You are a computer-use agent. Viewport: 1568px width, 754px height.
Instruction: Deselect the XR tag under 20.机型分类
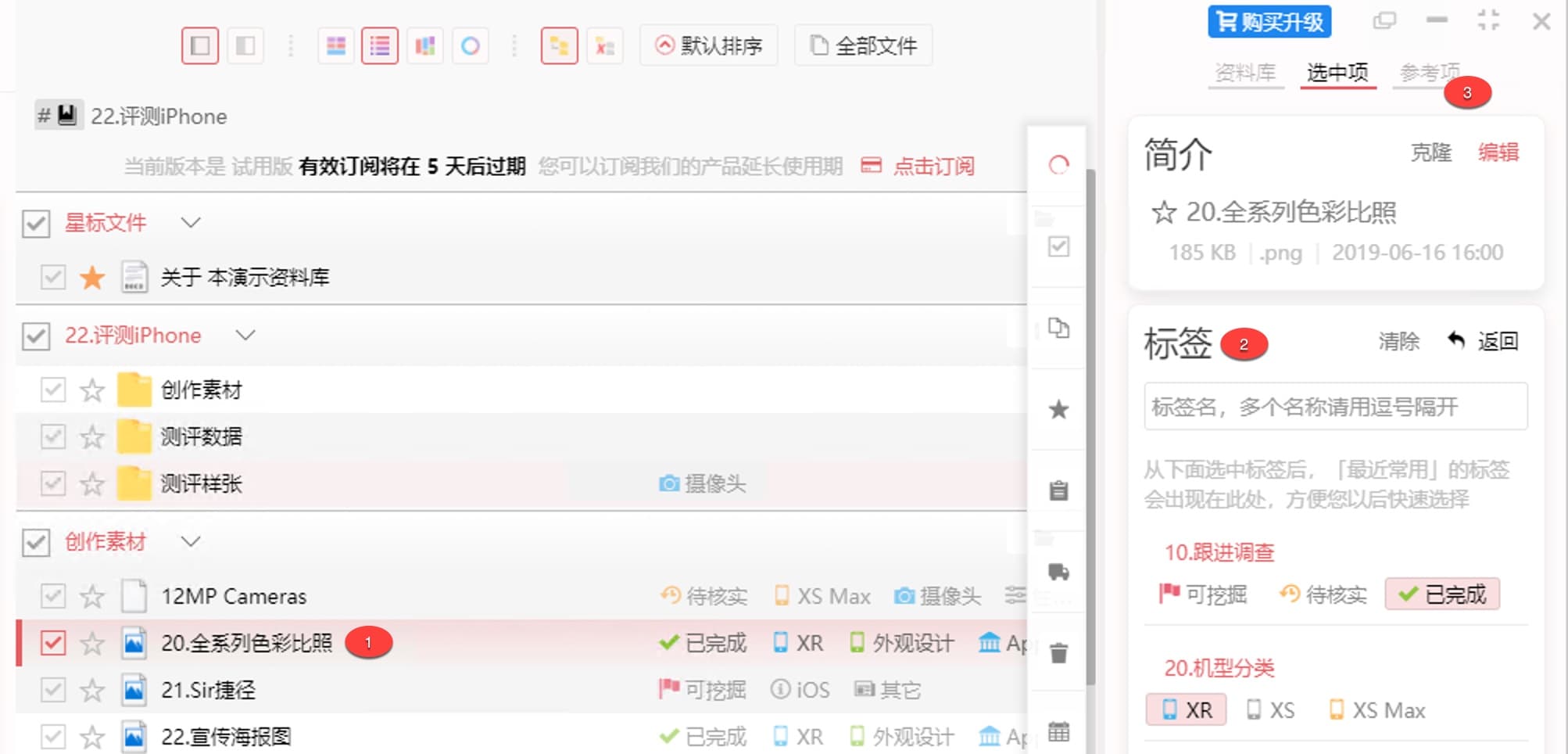click(1187, 710)
